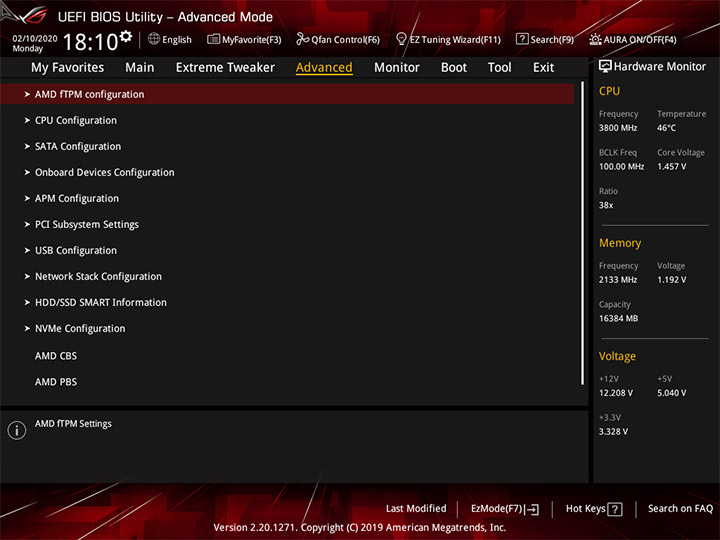Click the 02/10/2020 date
The width and height of the screenshot is (720, 540).
(x=35, y=39)
